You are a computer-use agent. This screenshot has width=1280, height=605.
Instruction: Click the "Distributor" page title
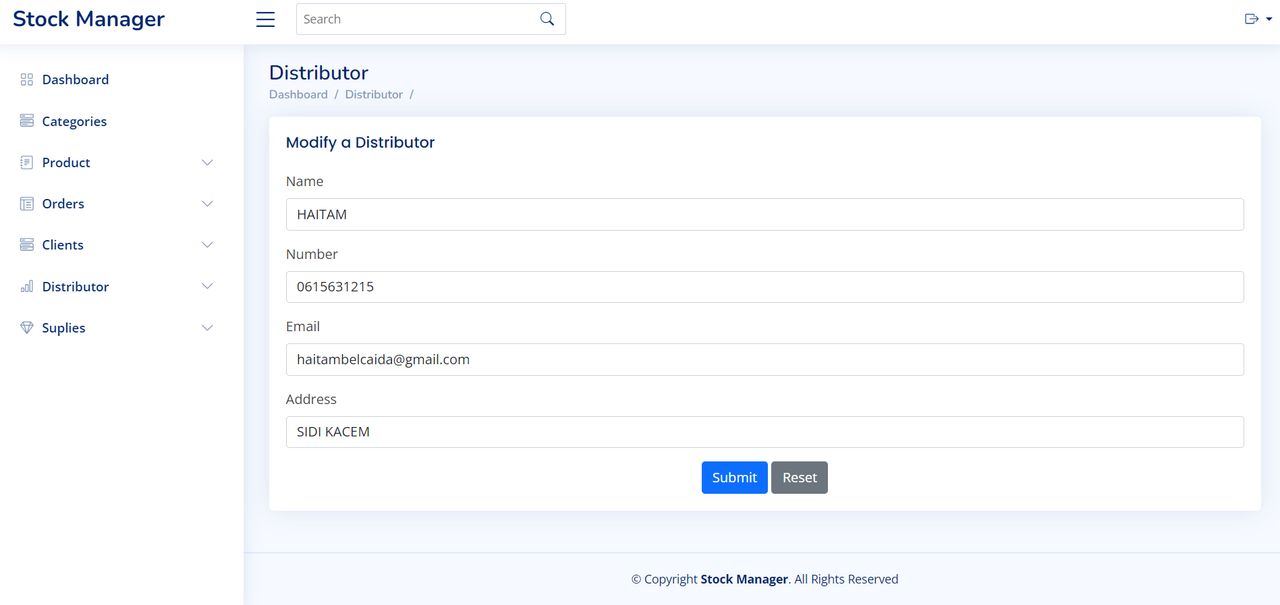(319, 72)
